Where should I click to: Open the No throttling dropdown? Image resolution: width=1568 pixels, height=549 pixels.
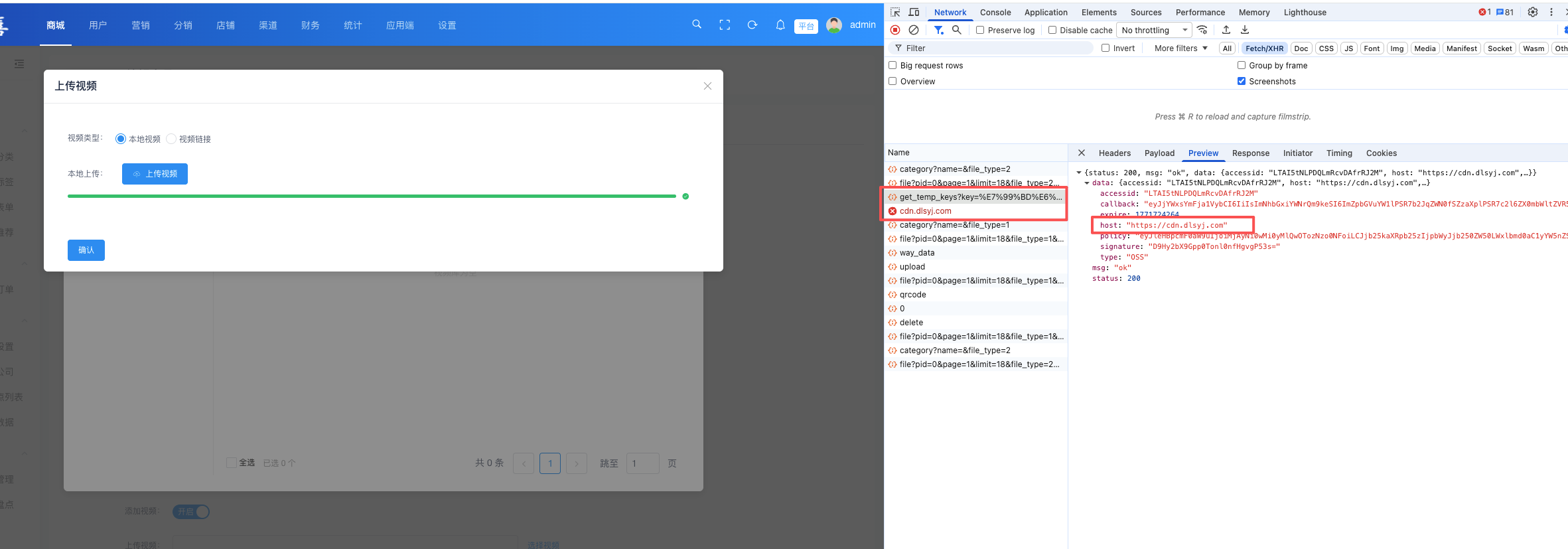tap(1154, 30)
